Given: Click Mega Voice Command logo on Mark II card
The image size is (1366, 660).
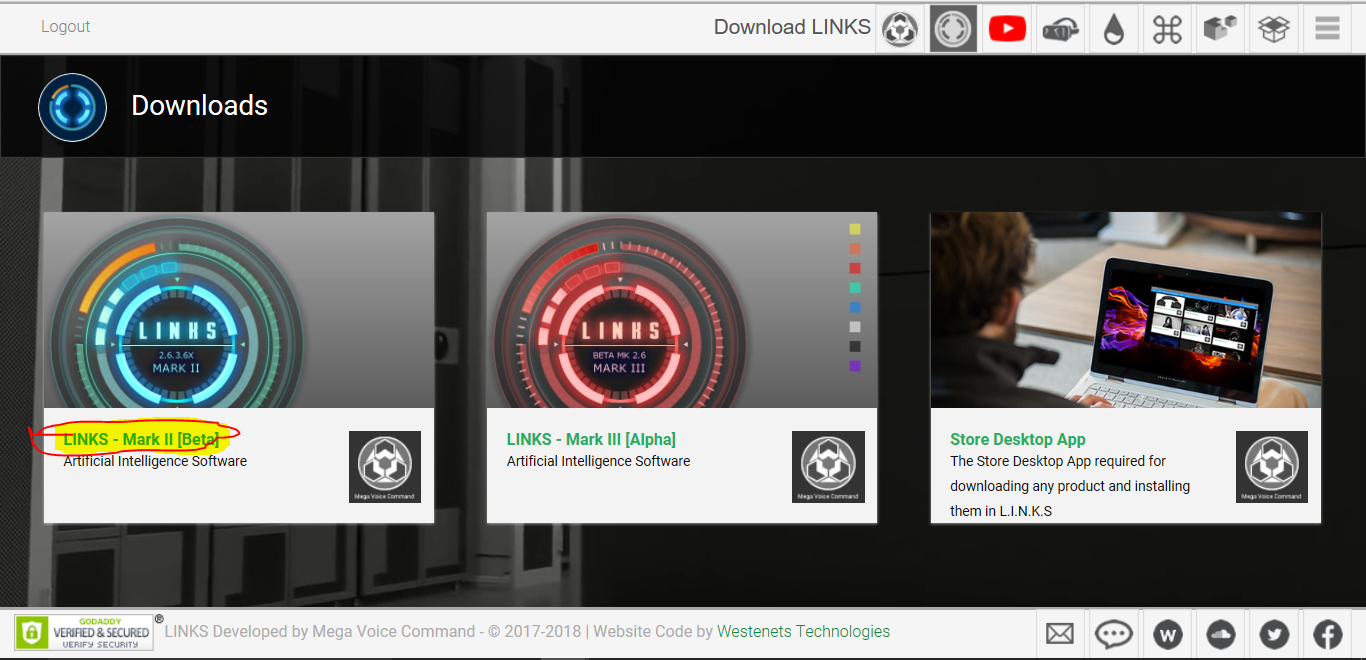Looking at the screenshot, I should point(385,467).
